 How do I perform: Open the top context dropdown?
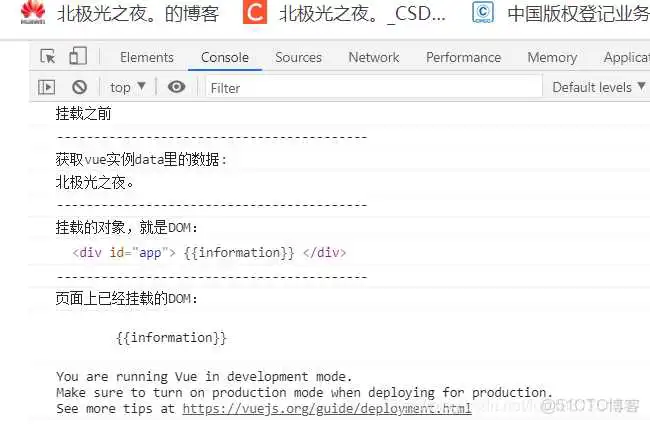[127, 87]
